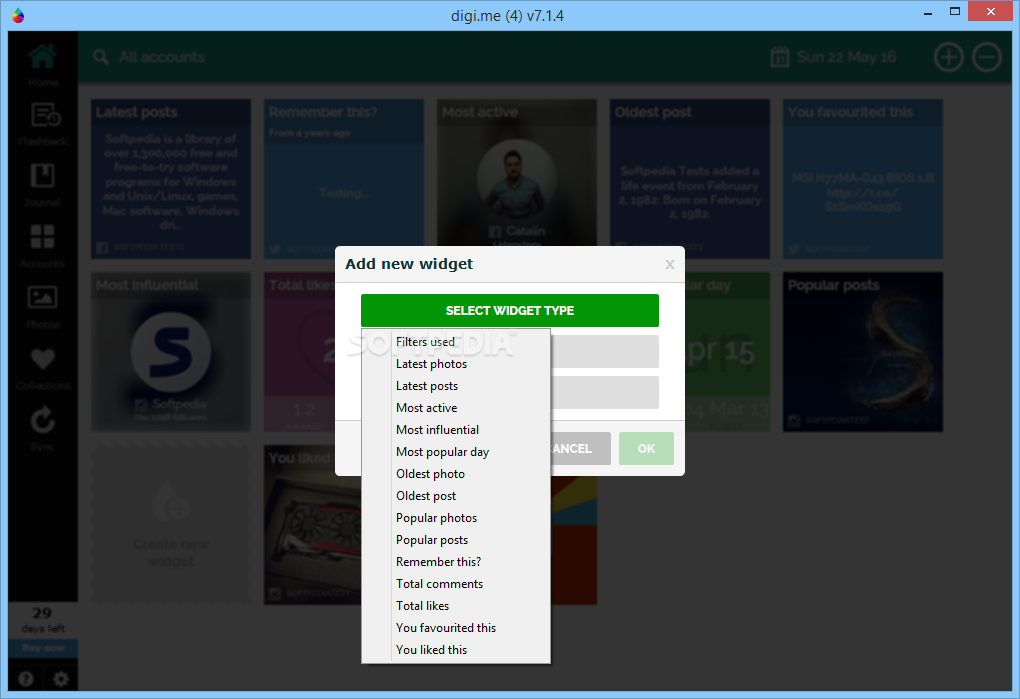Maximize the digi.me window
Screen dimensions: 1020x699
(955, 12)
